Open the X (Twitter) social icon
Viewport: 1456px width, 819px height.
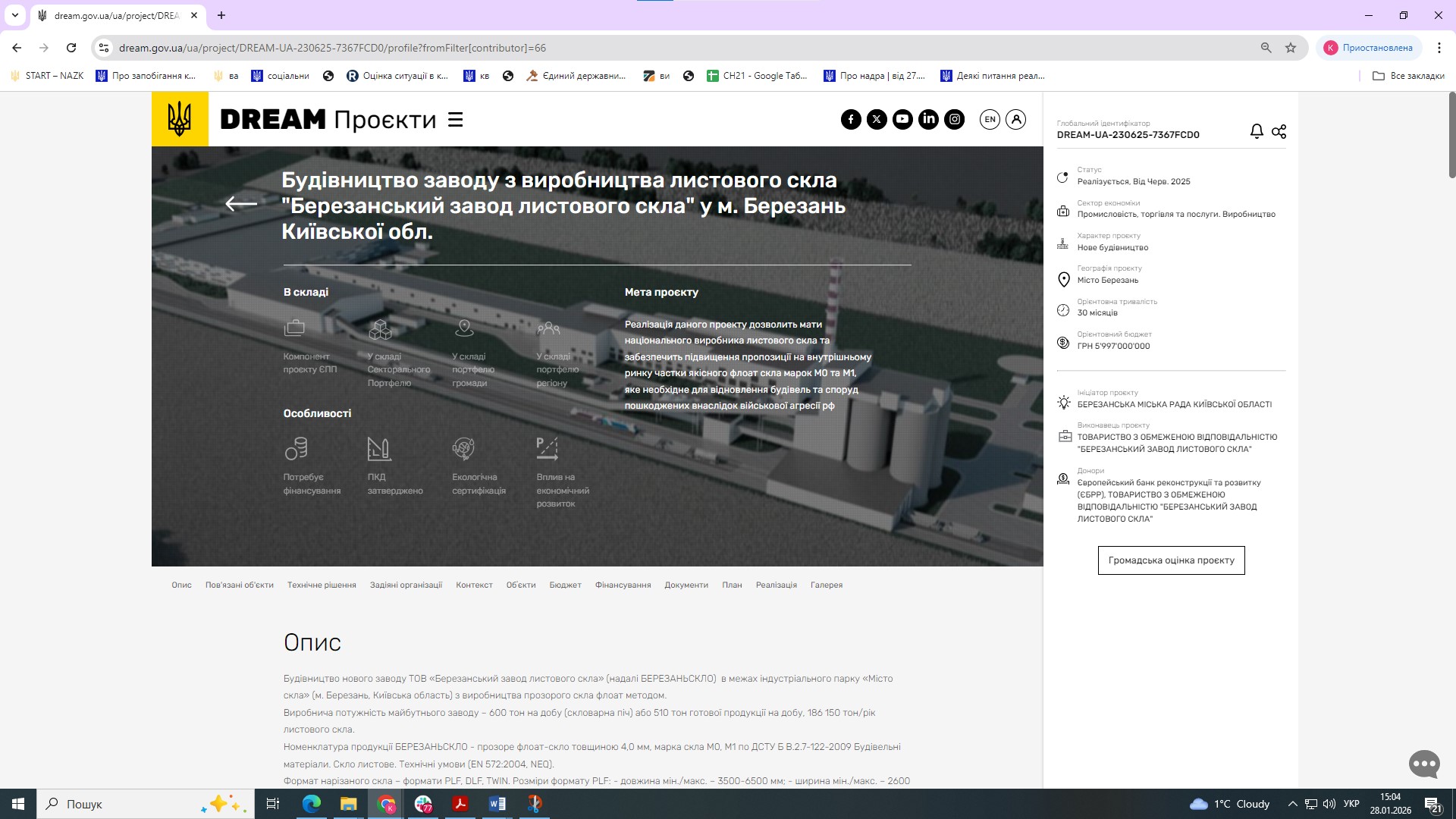[877, 119]
